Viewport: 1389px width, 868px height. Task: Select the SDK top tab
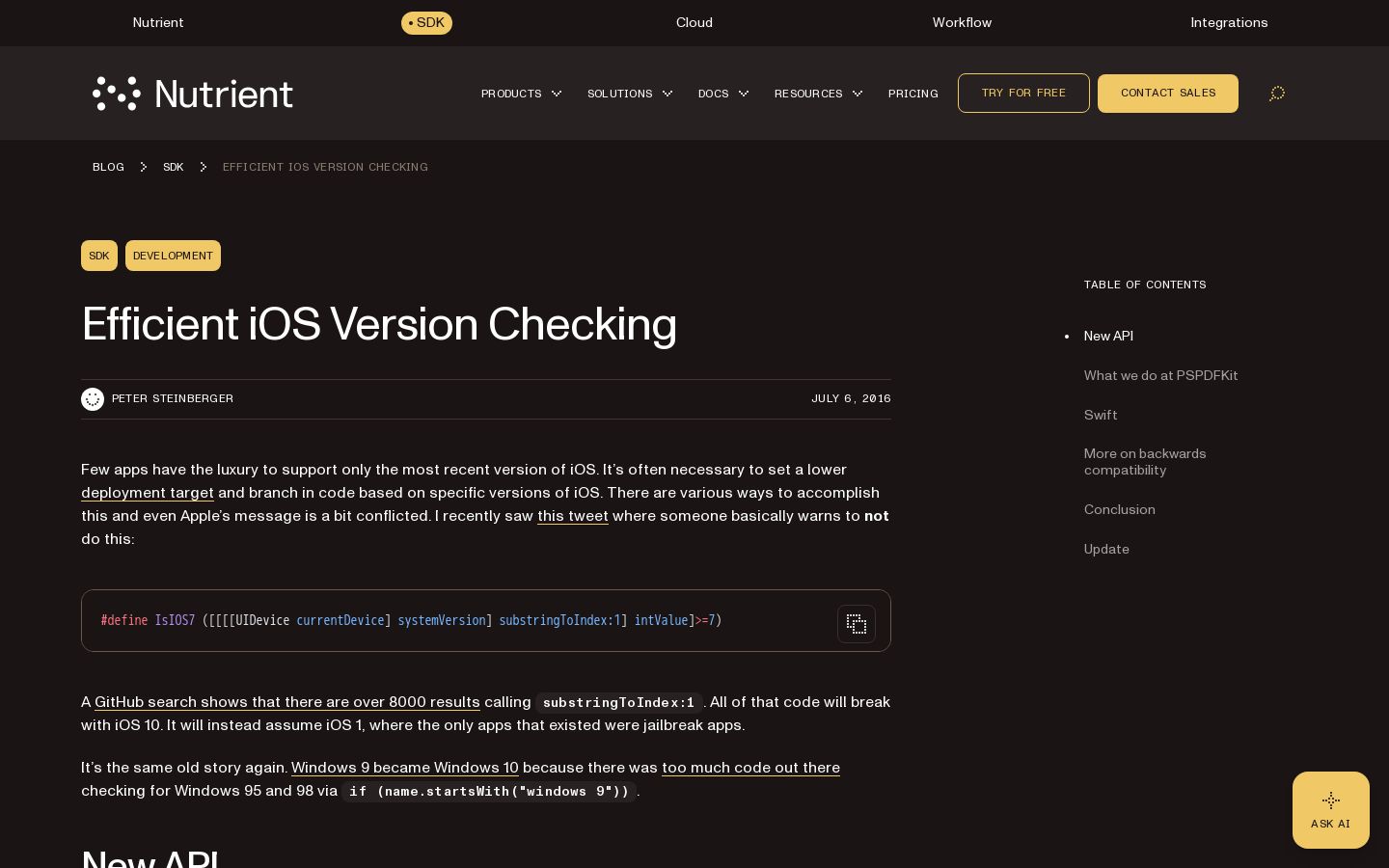pos(426,22)
